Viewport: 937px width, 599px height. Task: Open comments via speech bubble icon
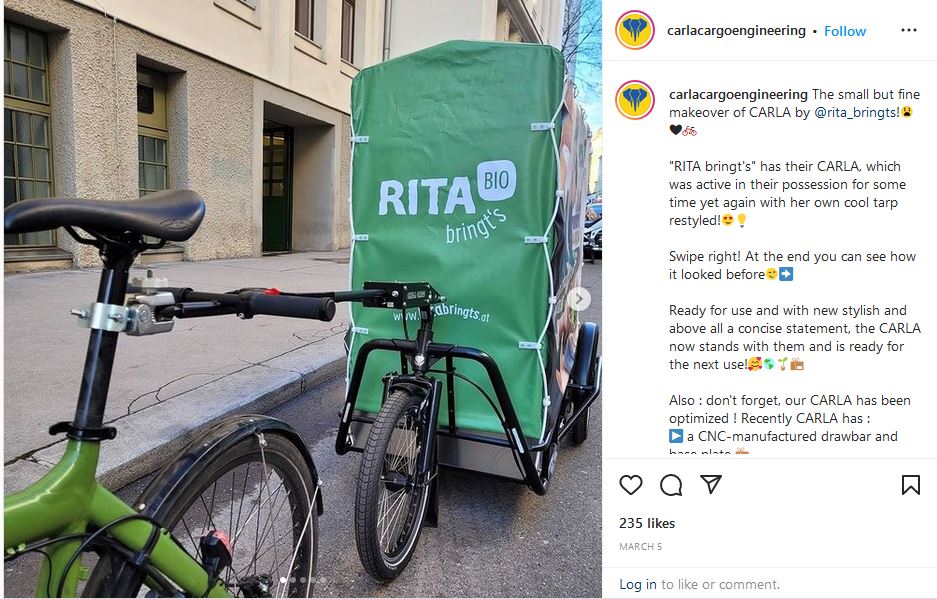pyautogui.click(x=671, y=485)
